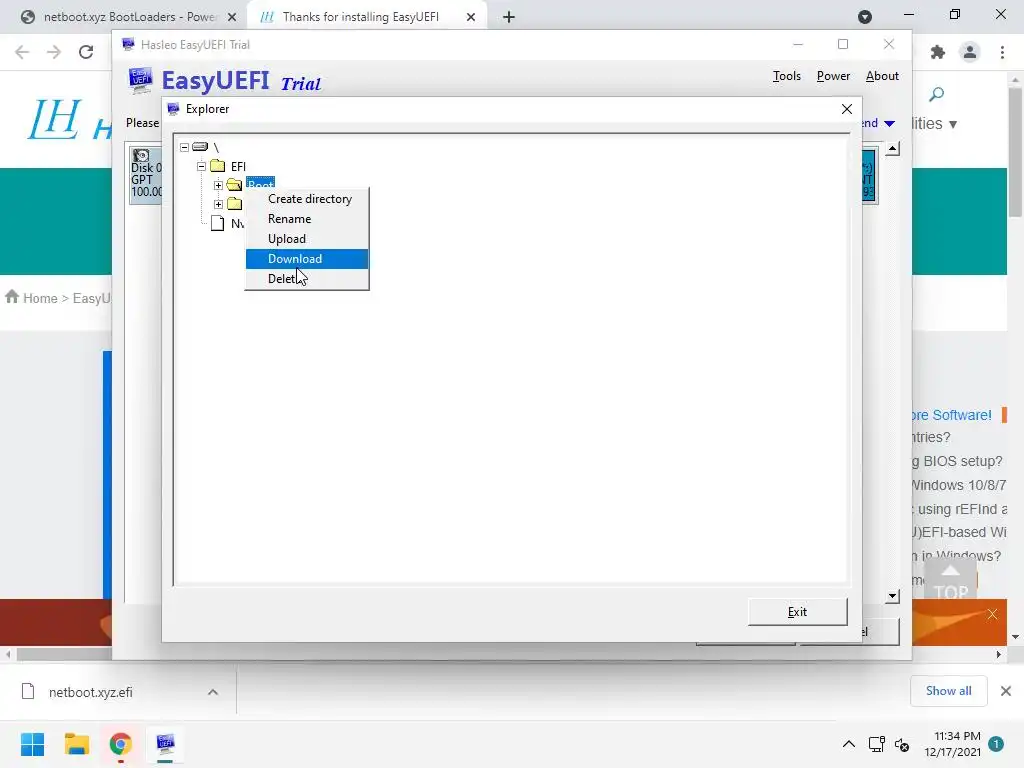1024x768 pixels.
Task: Click the root drive icon in tree
Action: [200, 147]
